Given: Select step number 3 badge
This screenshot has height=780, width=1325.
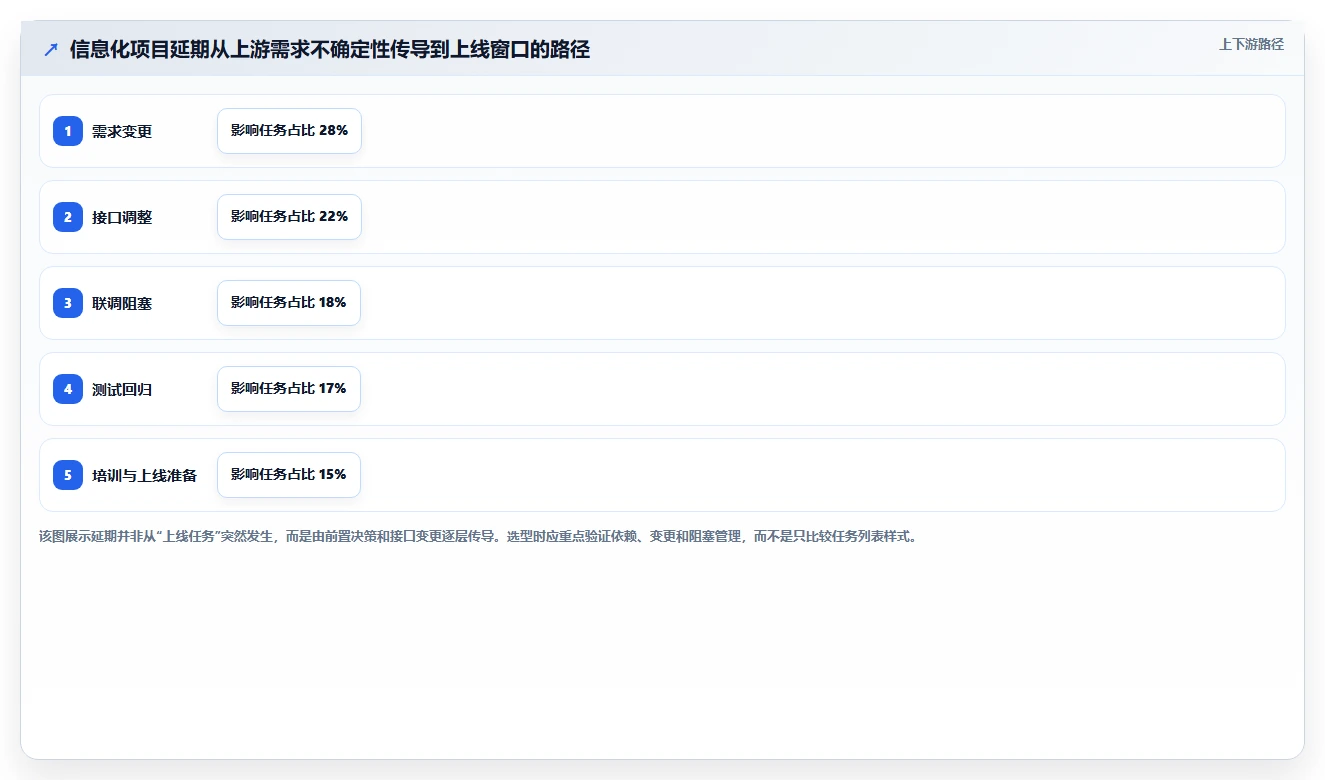Looking at the screenshot, I should (68, 303).
